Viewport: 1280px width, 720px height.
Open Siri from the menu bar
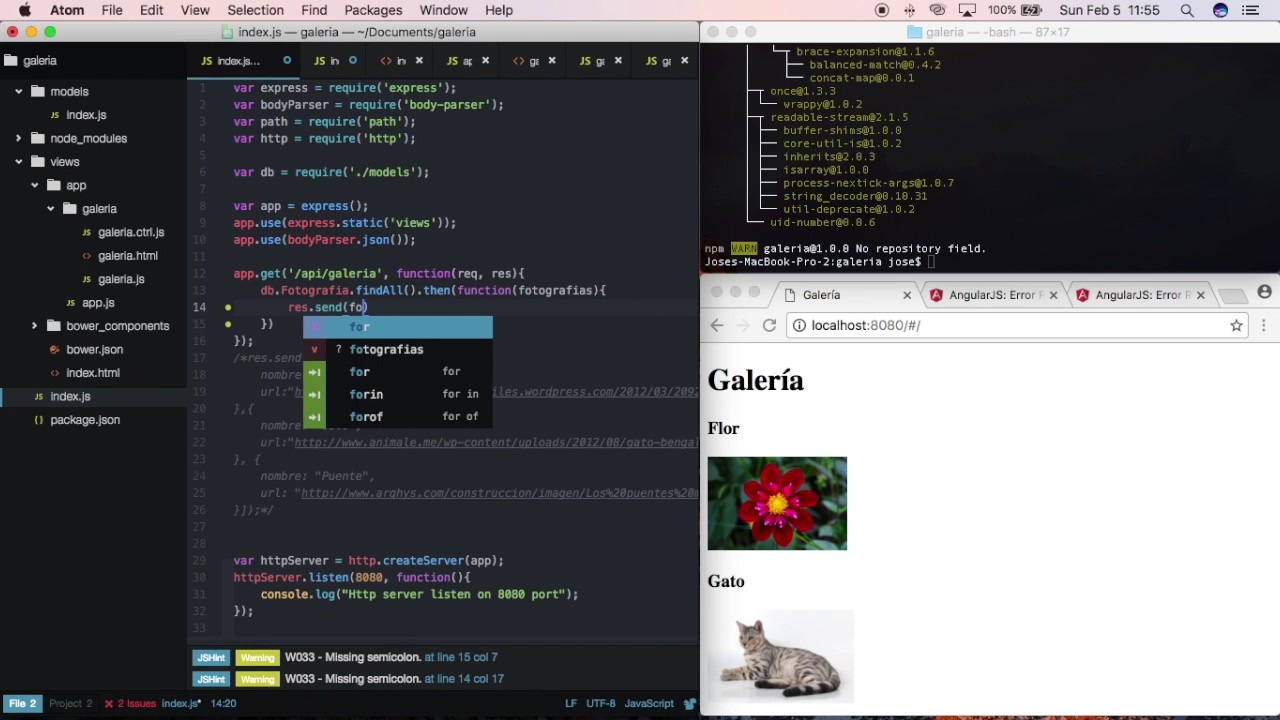click(1220, 10)
